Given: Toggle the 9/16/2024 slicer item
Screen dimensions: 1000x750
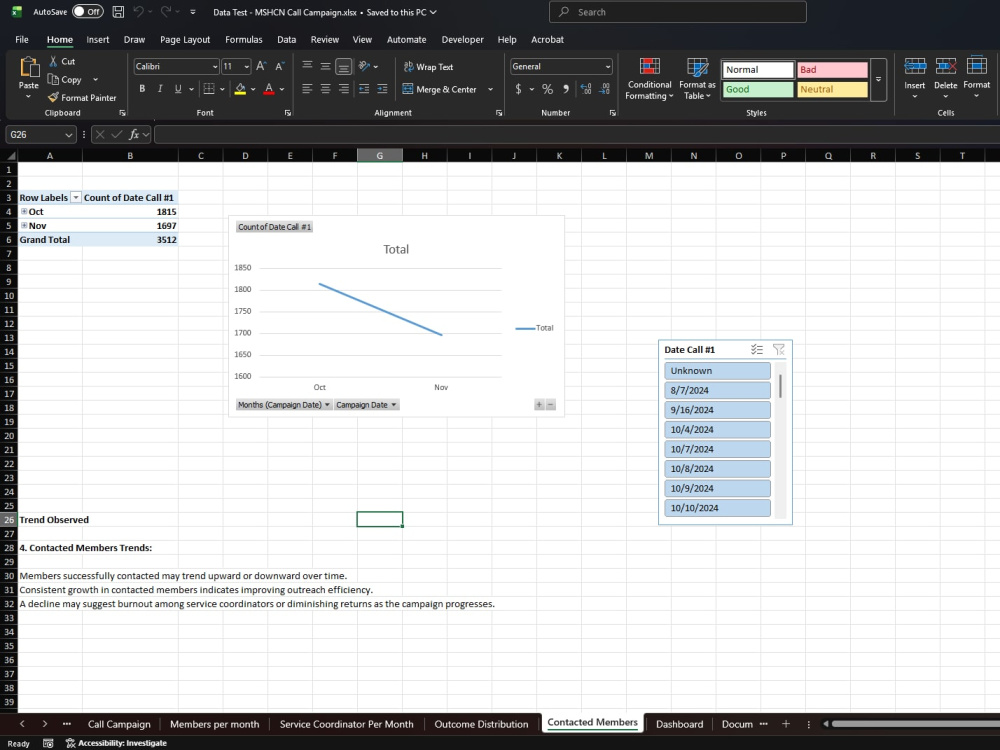Looking at the screenshot, I should [717, 410].
